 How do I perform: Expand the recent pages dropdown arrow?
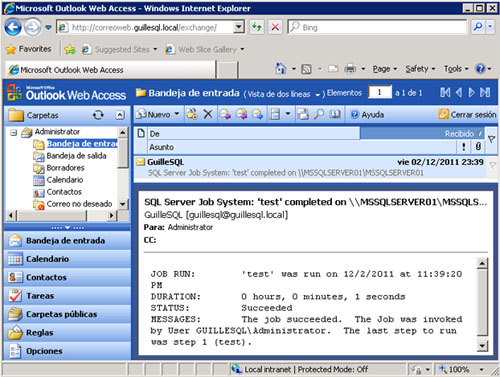point(48,27)
